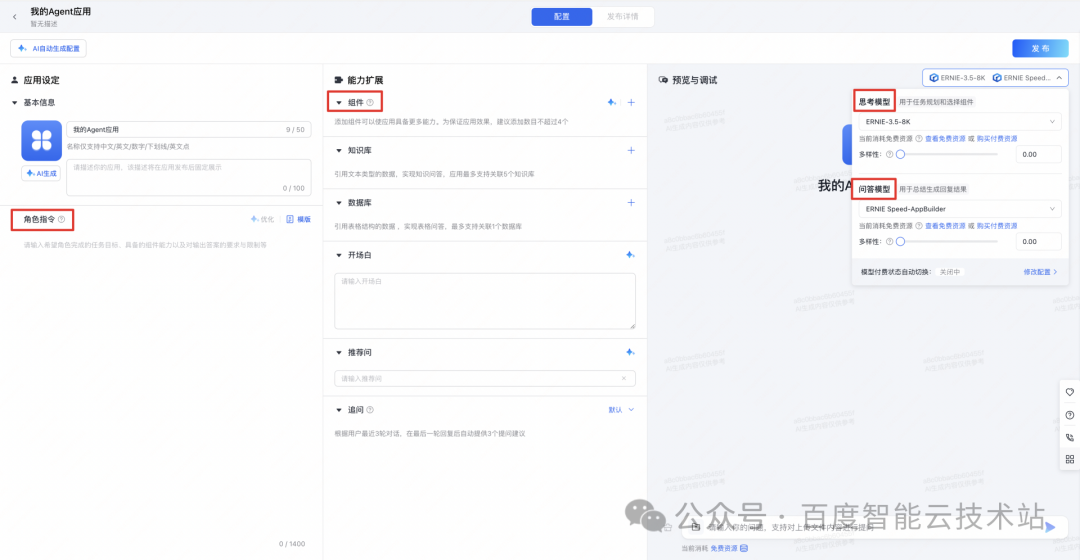Open the 模板 template option
1080x560 pixels.
299,220
